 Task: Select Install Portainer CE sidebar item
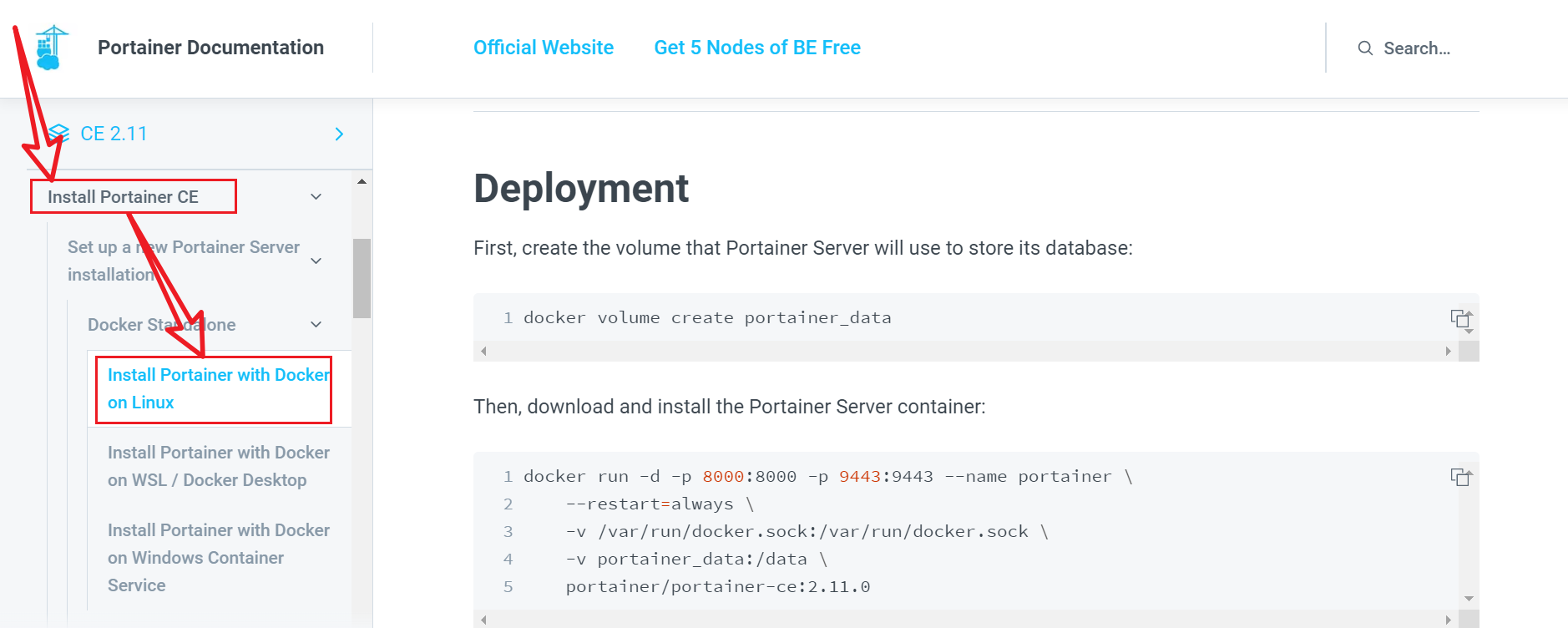123,197
